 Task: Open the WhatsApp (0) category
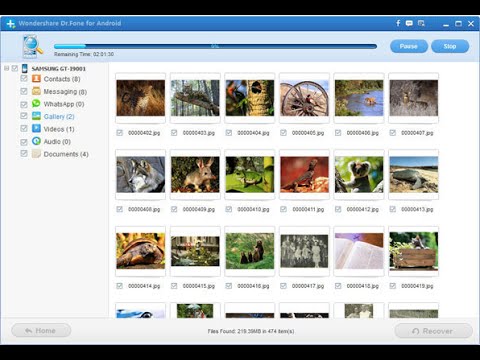coord(64,104)
